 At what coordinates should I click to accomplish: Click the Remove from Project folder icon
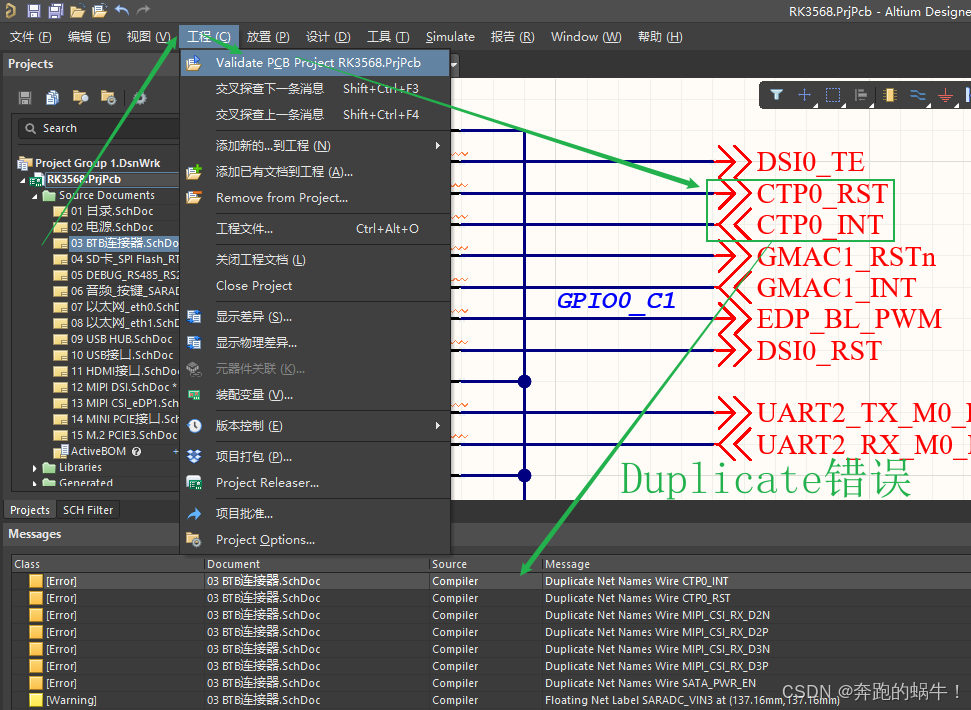pos(194,198)
